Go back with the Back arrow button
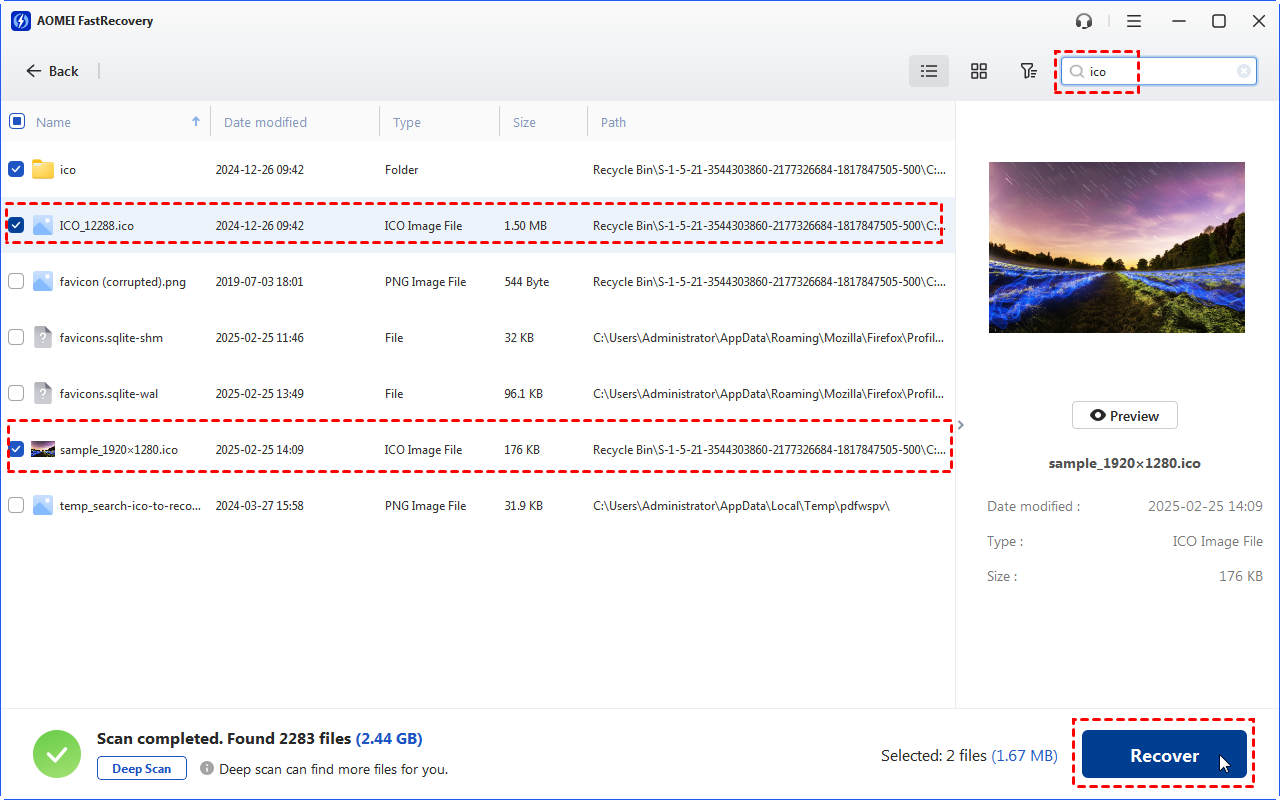Viewport: 1280px width, 800px height. [52, 71]
